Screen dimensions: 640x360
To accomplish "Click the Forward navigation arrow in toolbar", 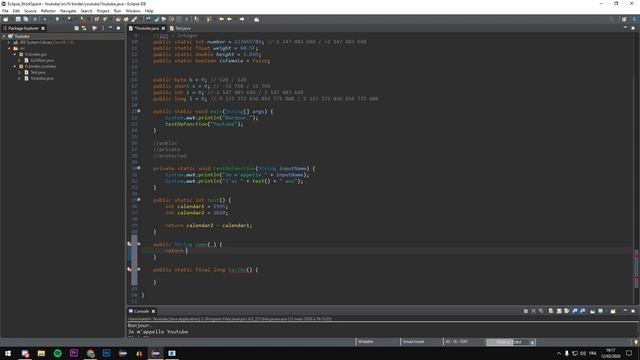I will [x=242, y=19].
